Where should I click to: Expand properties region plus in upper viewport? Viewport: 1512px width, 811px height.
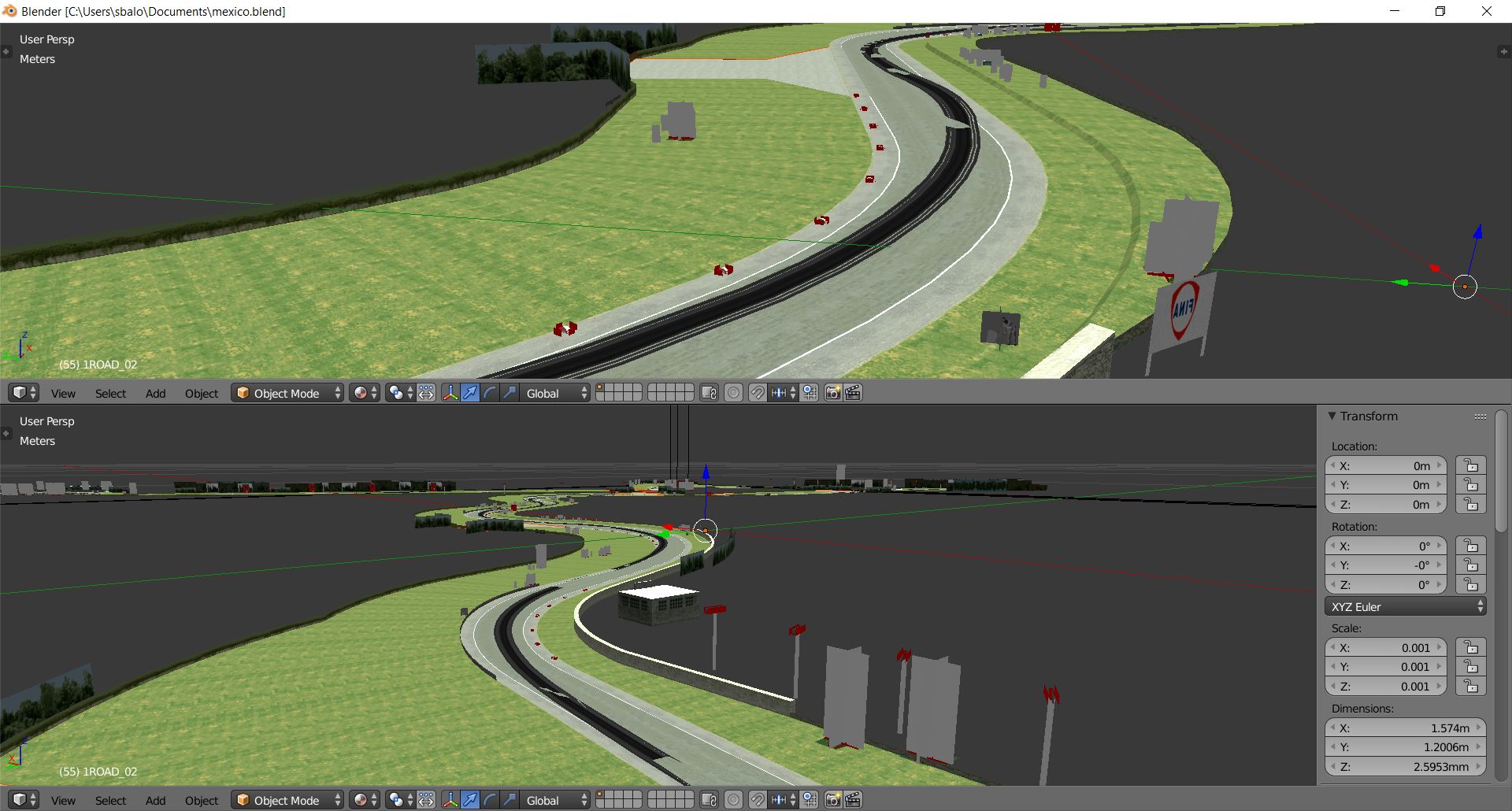[1504, 52]
